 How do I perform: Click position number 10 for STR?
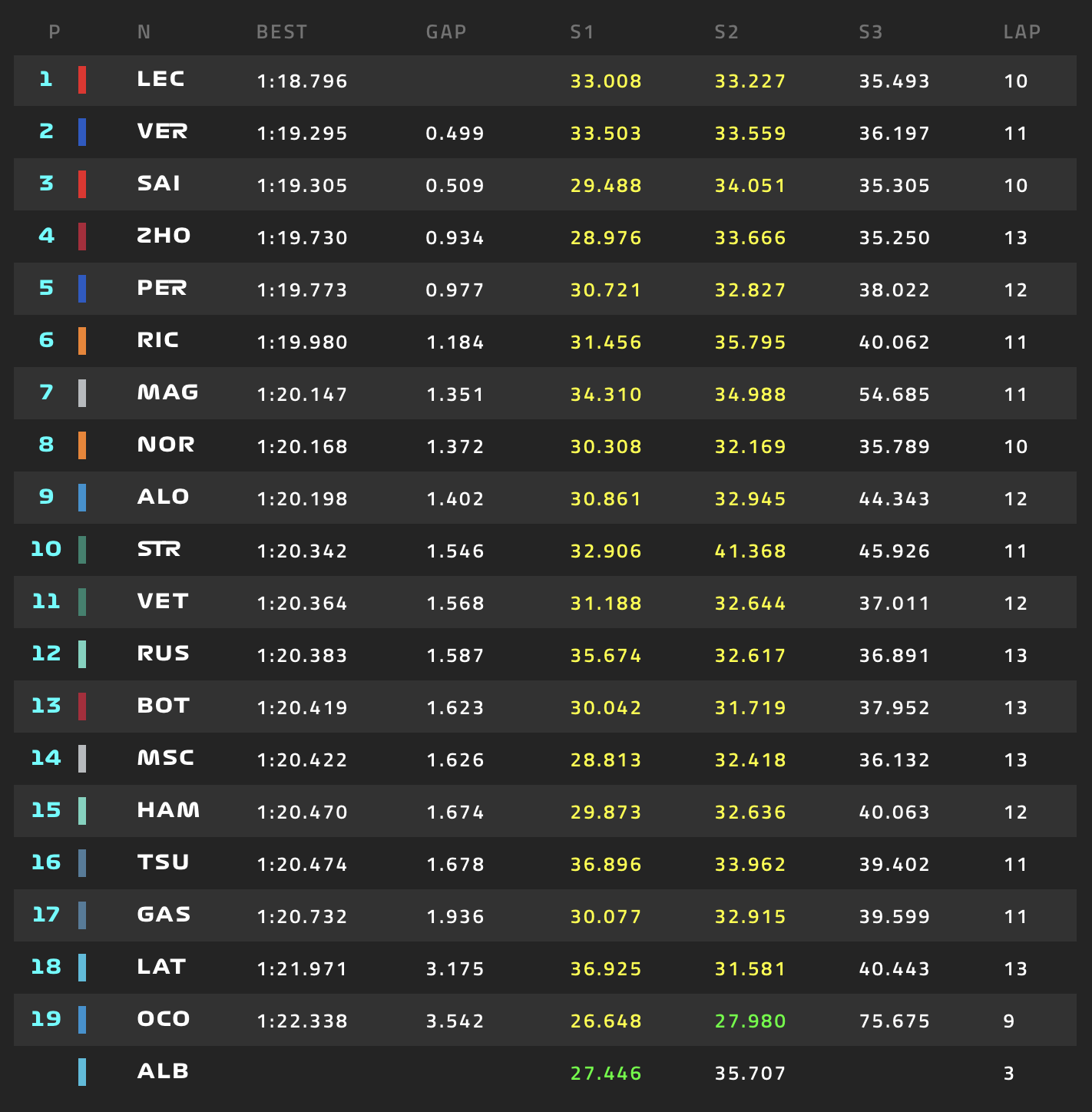click(x=46, y=549)
